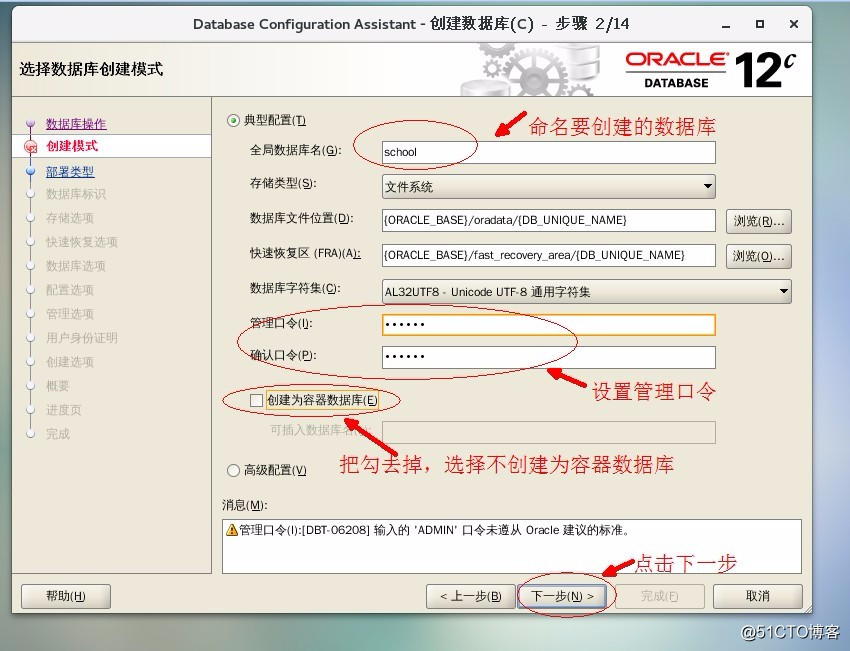Viewport: 850px width, 651px height.
Task: Proceed with 下一步 button
Action: [x=562, y=596]
